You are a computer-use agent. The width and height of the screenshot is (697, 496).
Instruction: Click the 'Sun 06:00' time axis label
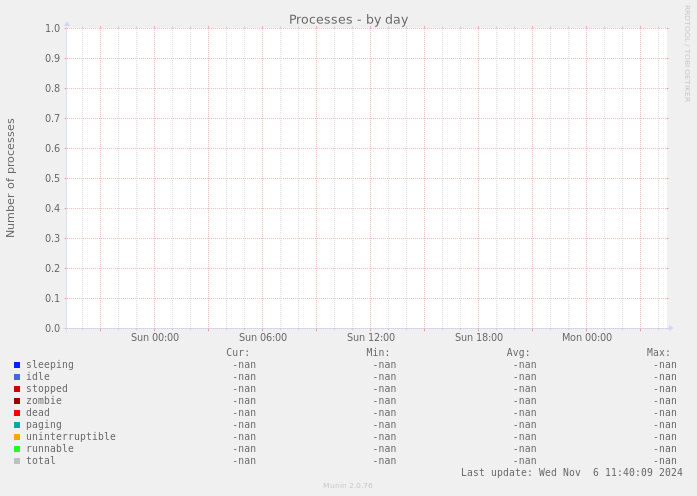pyautogui.click(x=263, y=337)
